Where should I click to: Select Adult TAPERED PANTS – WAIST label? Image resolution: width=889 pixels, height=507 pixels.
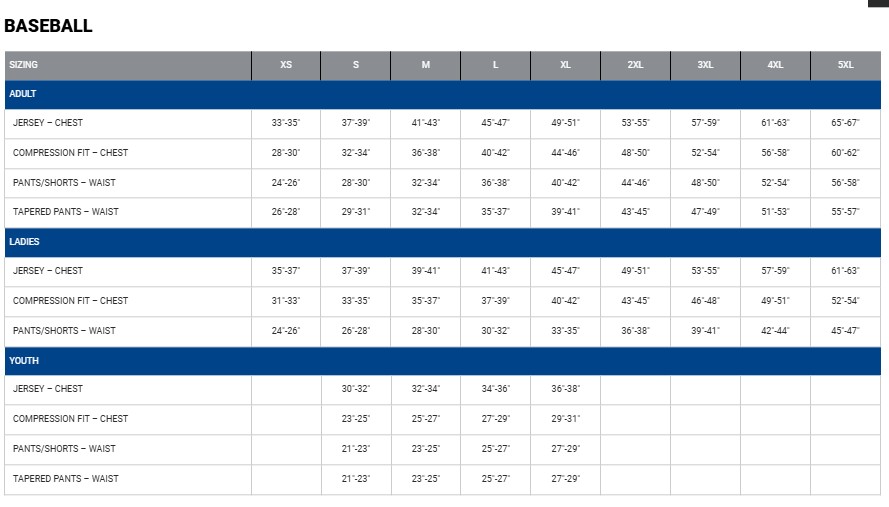(66, 212)
